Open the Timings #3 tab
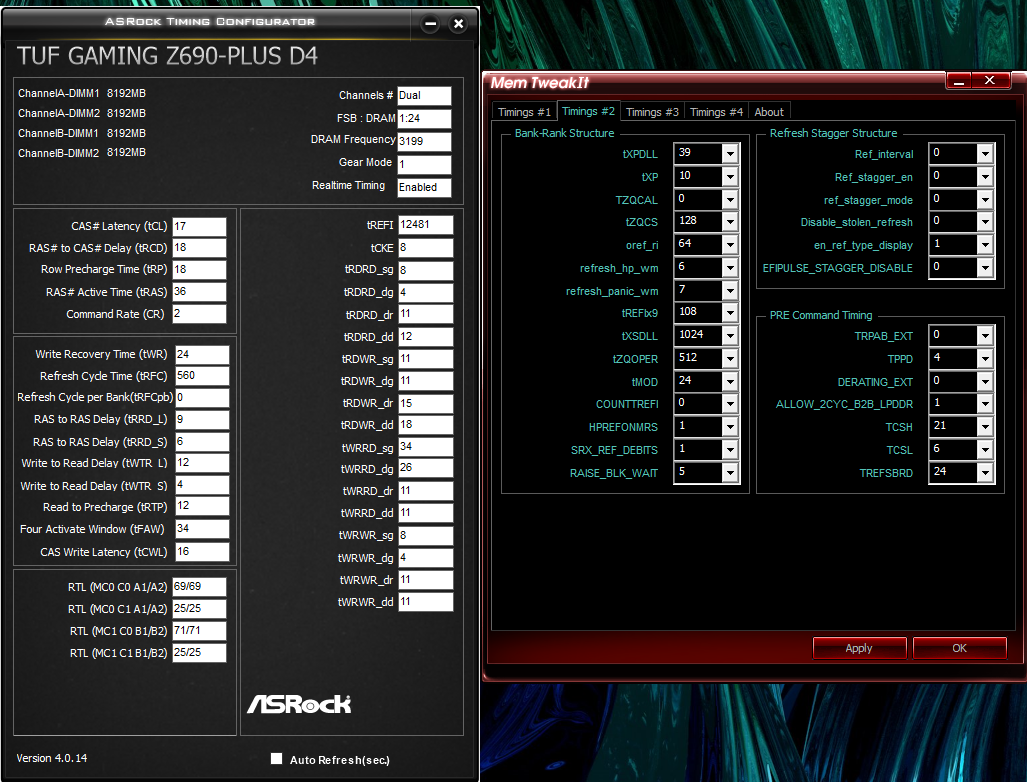1027x782 pixels. [652, 112]
